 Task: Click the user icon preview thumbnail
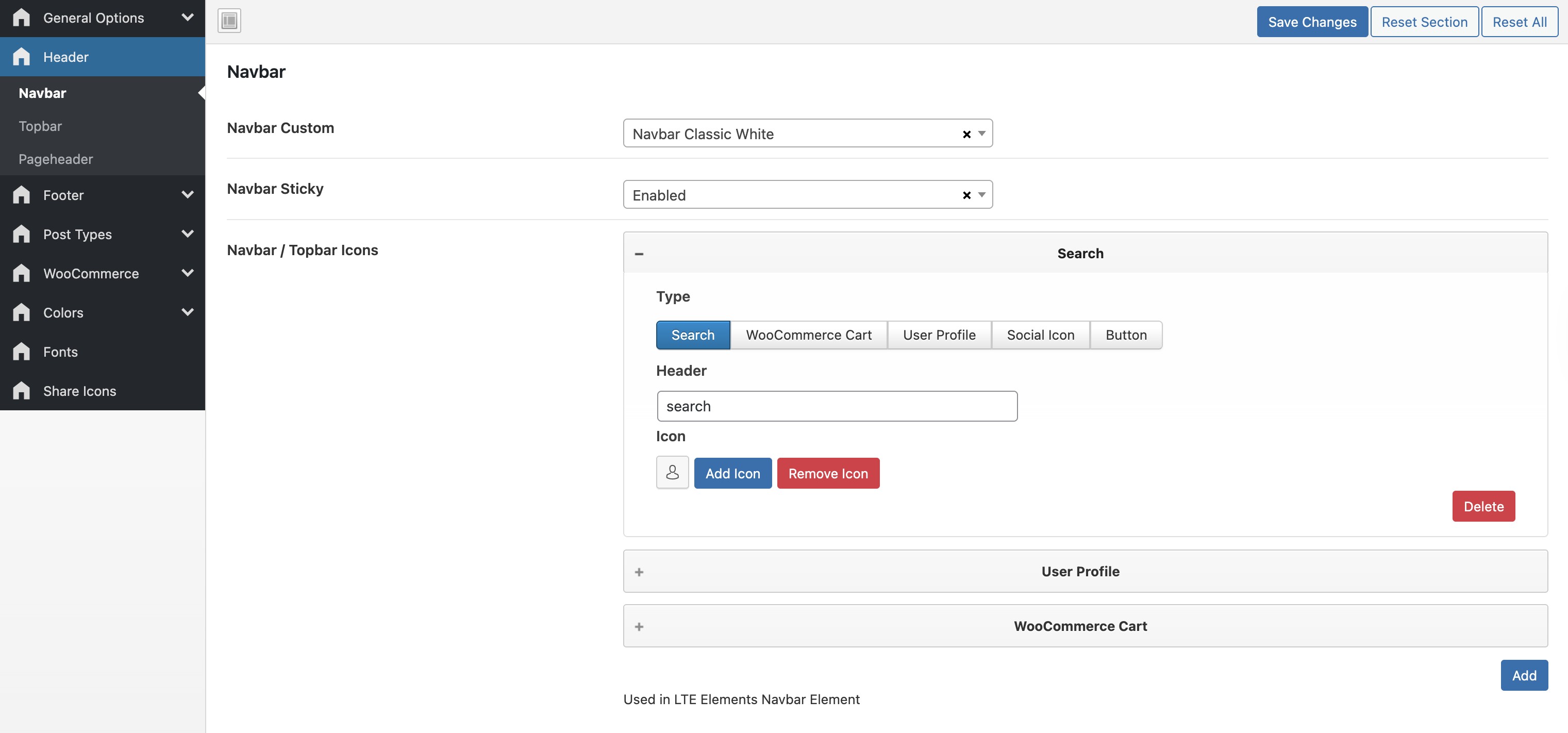[672, 473]
